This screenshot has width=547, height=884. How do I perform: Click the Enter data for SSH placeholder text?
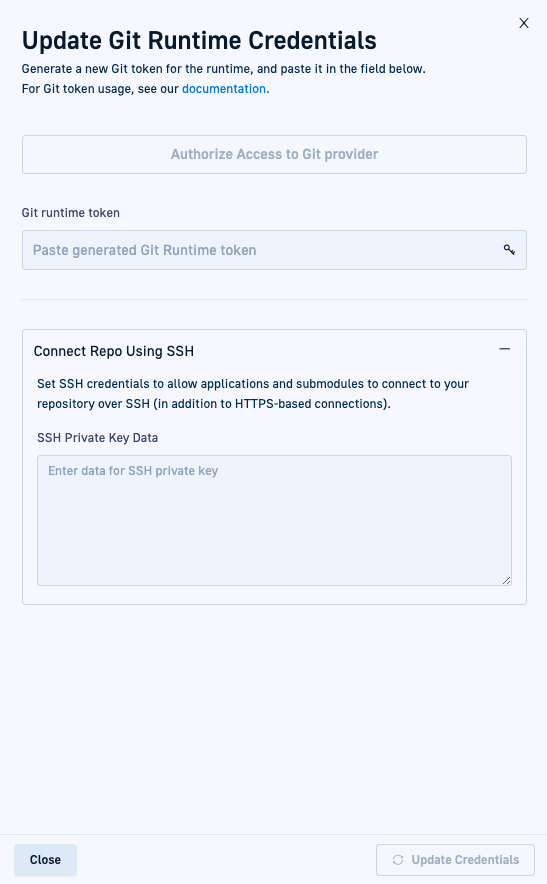133,471
